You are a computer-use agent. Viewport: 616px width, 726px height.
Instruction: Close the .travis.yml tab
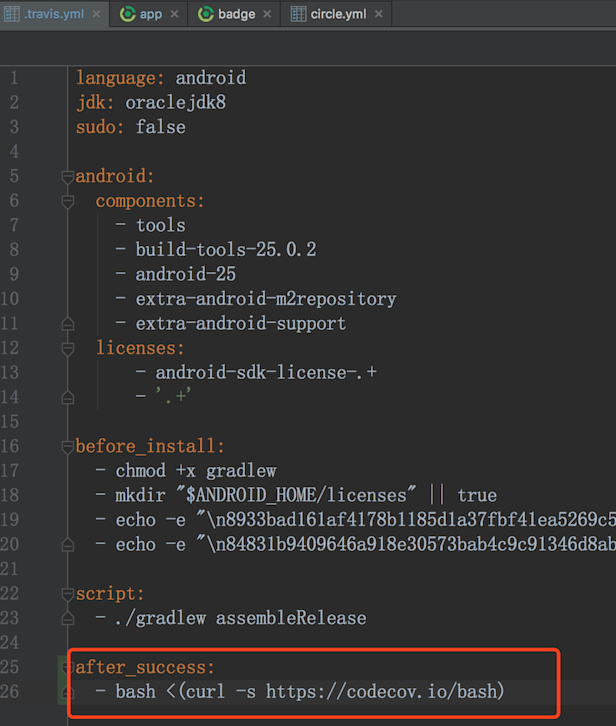point(96,14)
